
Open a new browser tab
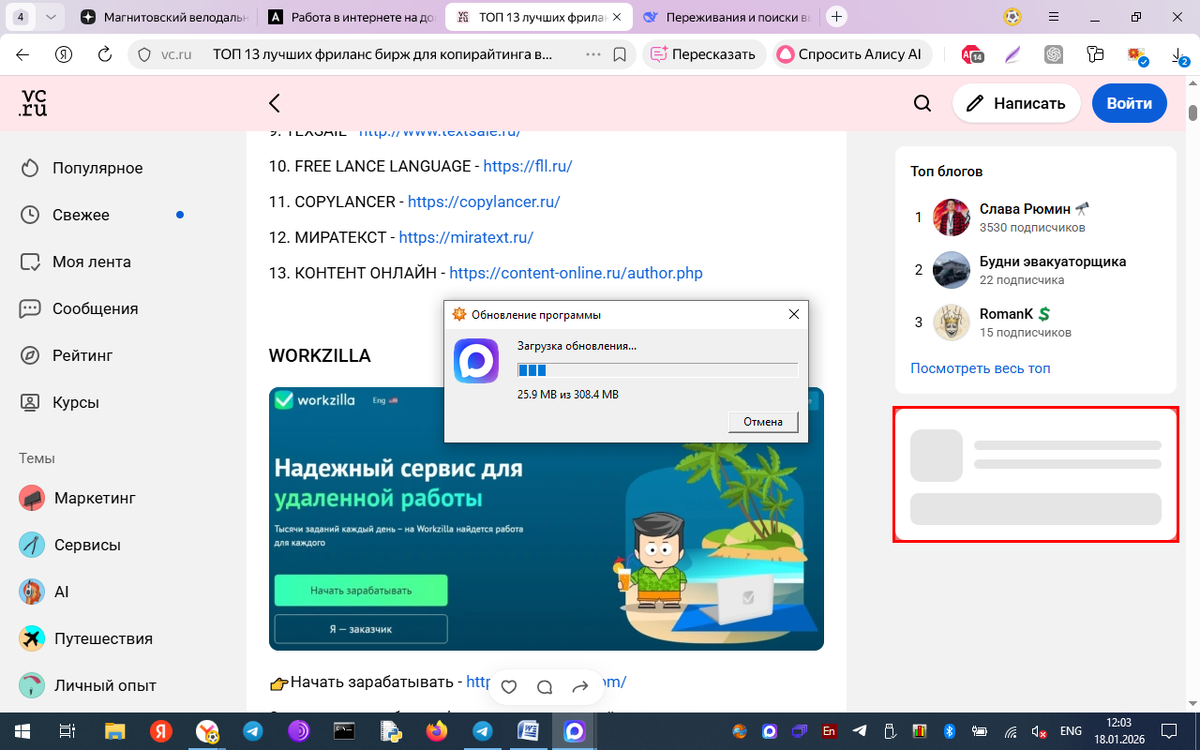(837, 16)
